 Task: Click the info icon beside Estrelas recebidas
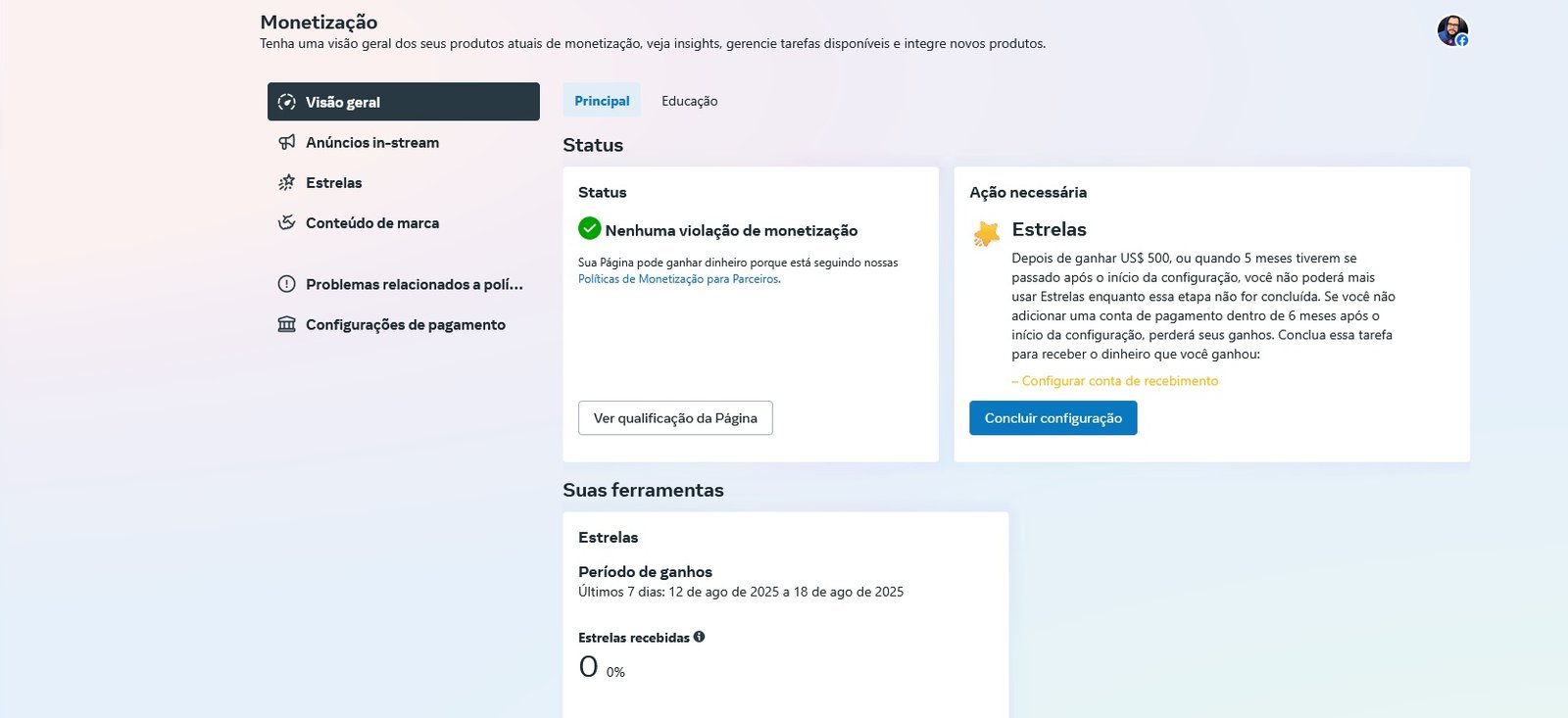pyautogui.click(x=699, y=637)
